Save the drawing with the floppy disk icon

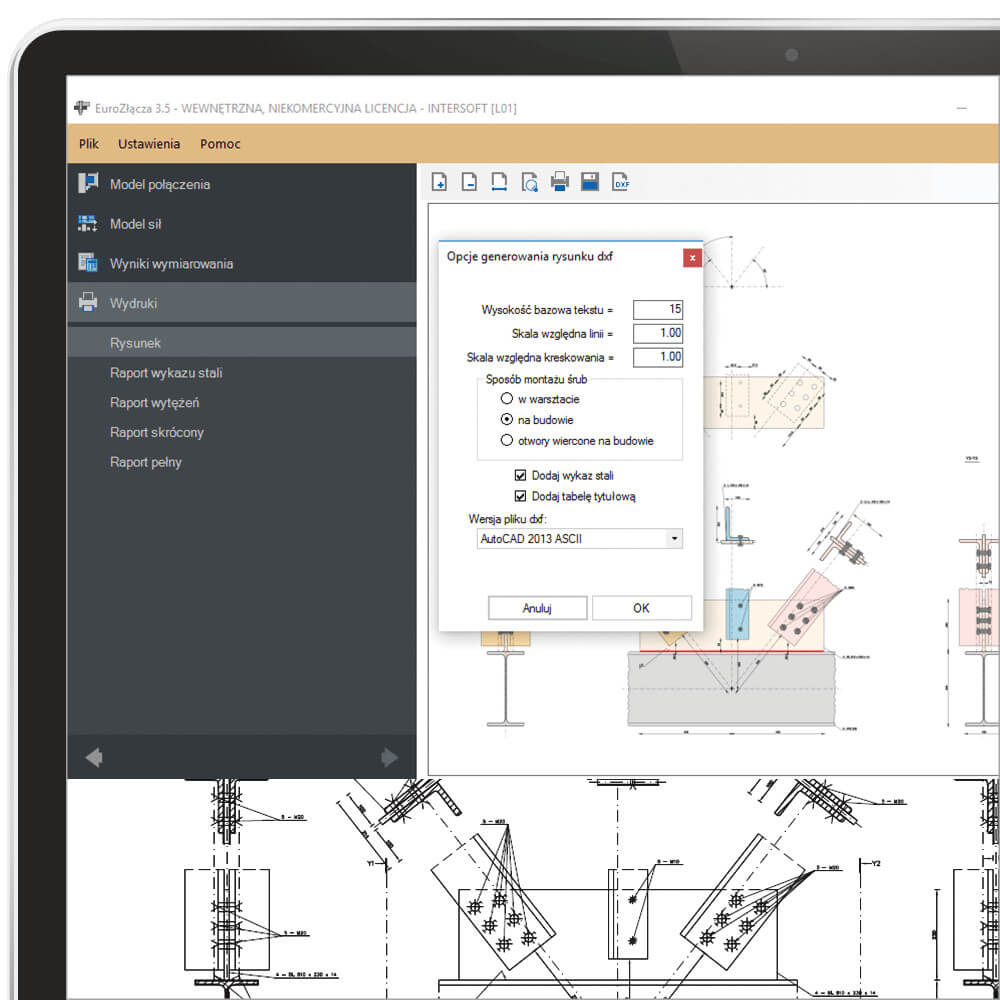[x=590, y=182]
